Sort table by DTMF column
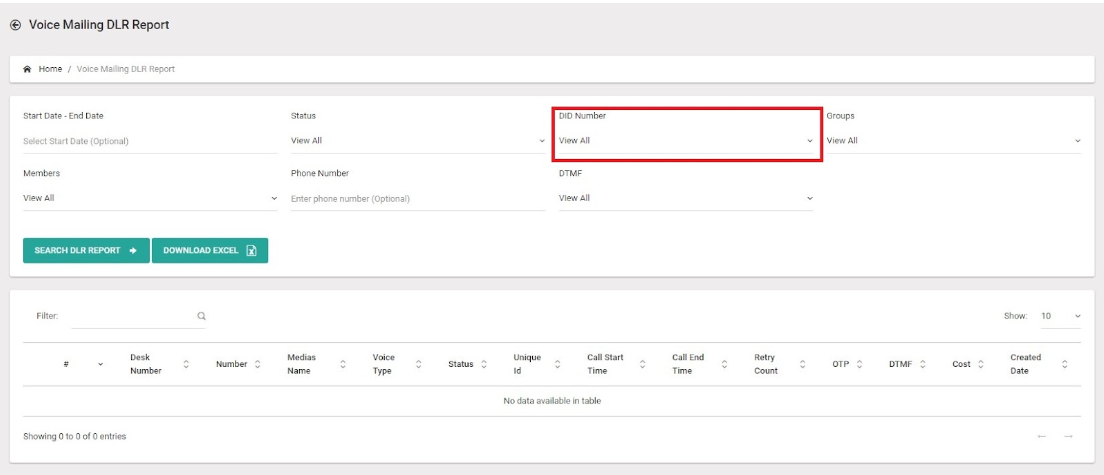Screen dimensions: 1104x475 907,364
